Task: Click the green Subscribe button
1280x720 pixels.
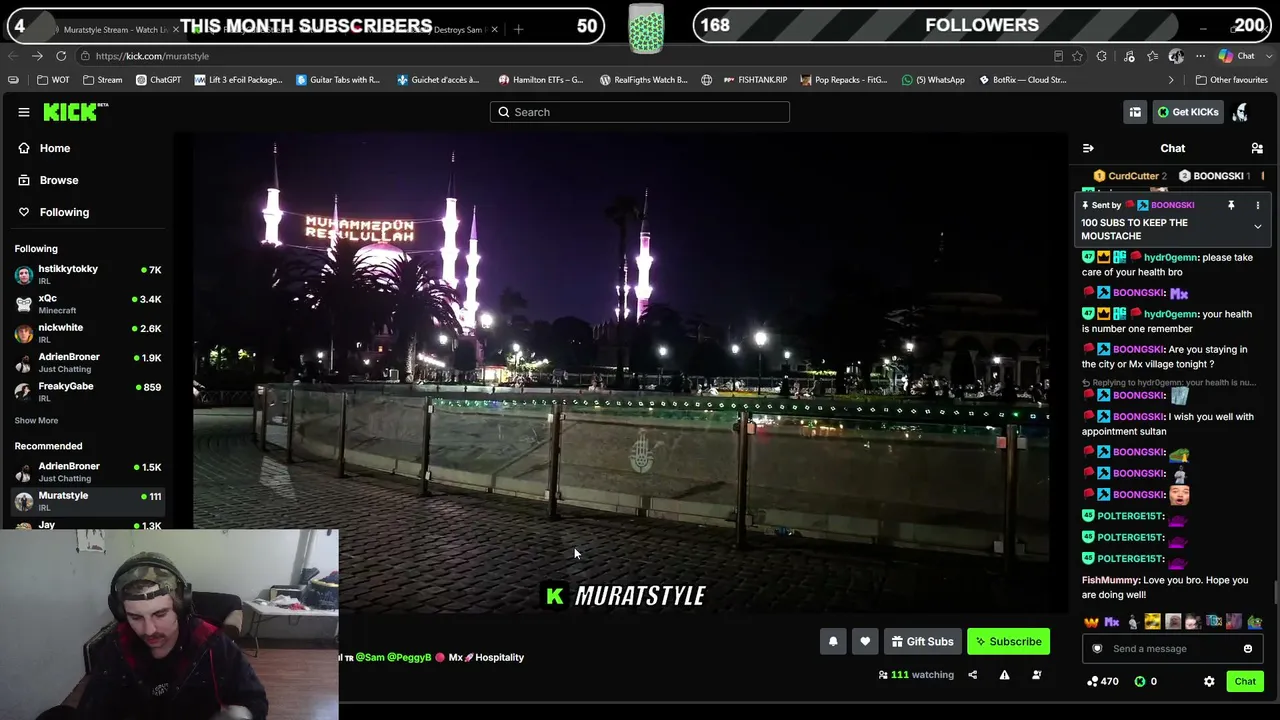Action: click(x=1009, y=642)
